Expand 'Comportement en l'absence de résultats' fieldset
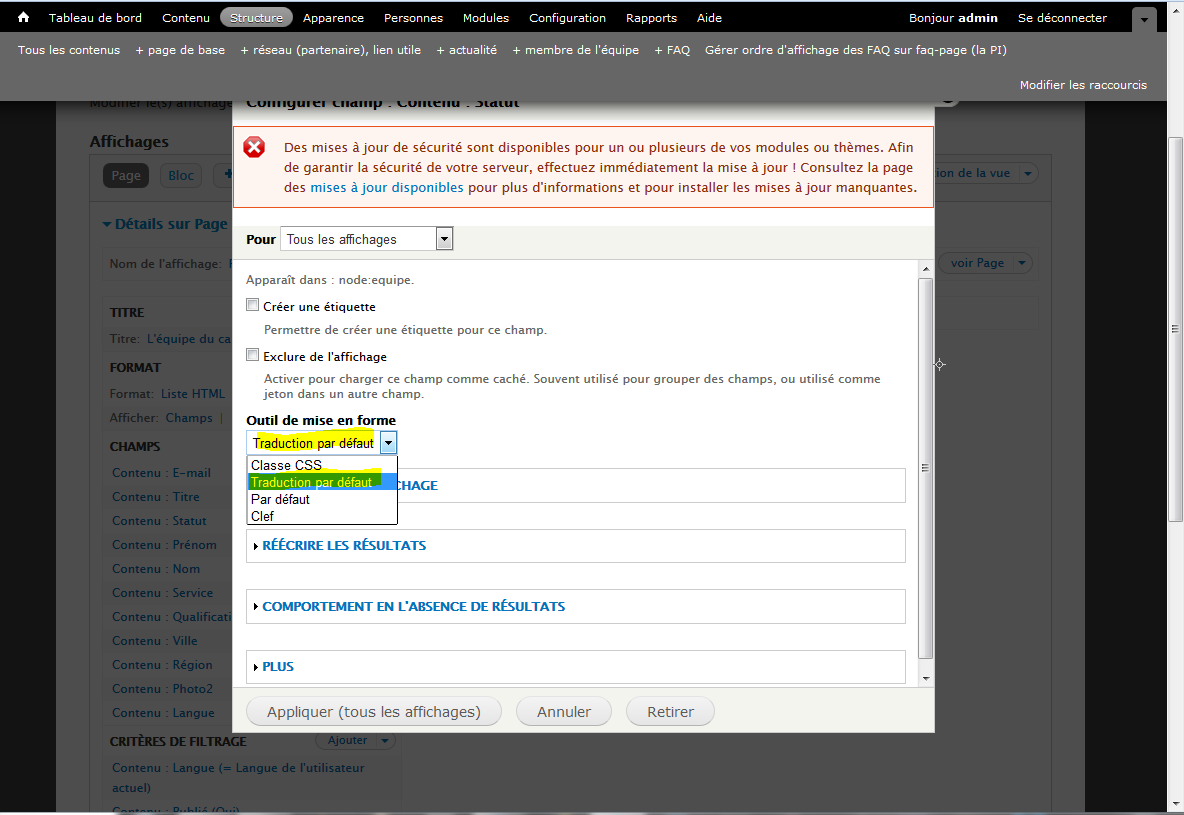 pyautogui.click(x=413, y=606)
